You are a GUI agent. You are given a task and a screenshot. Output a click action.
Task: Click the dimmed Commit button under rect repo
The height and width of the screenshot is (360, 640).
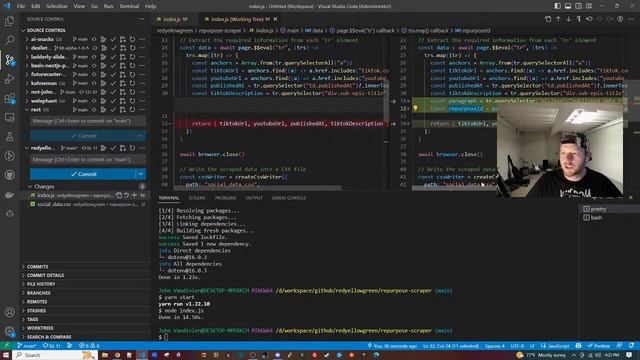(83, 136)
